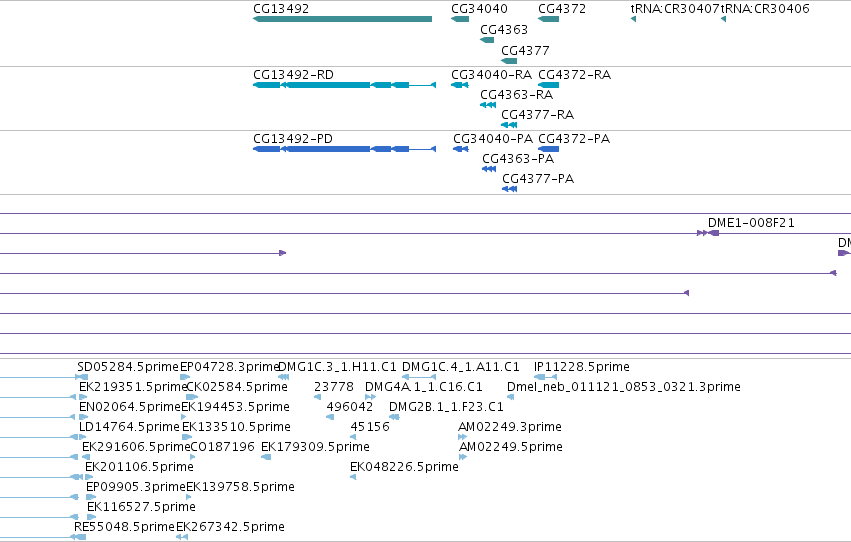
Task: Click the tRNA:CR30406 feature label
Action: 765,9
